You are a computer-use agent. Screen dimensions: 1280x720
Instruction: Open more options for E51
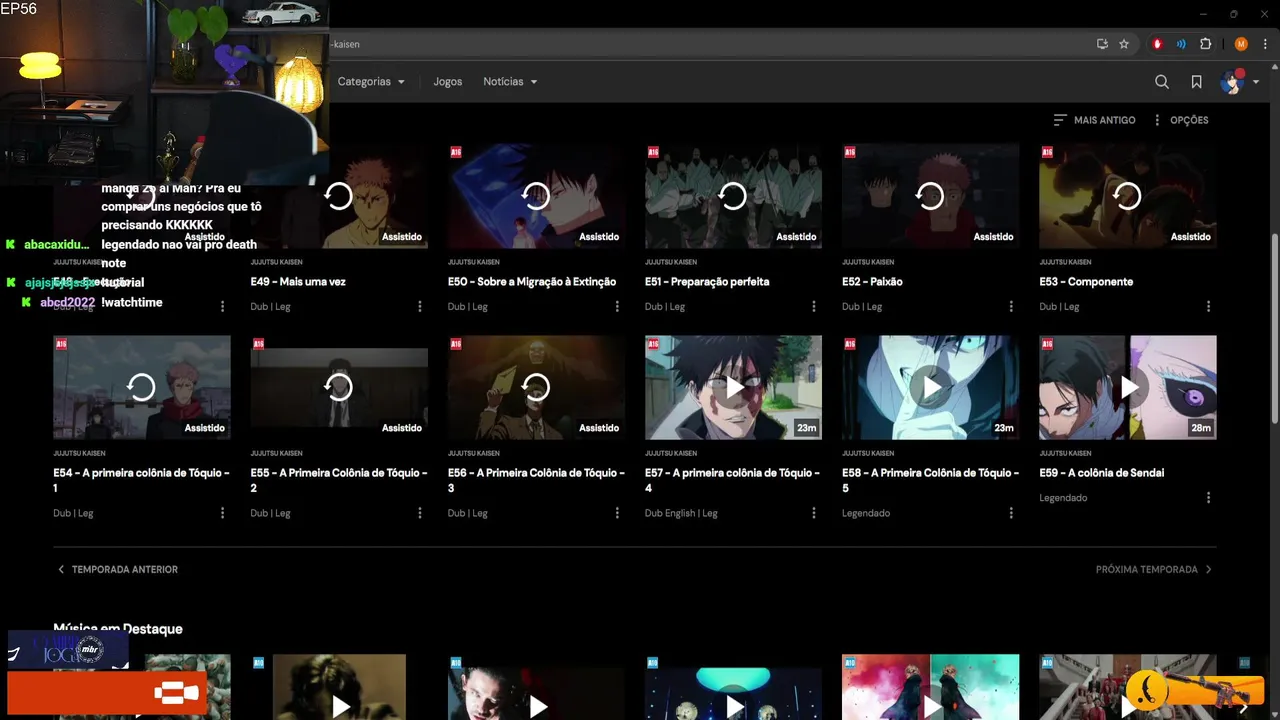(x=814, y=307)
